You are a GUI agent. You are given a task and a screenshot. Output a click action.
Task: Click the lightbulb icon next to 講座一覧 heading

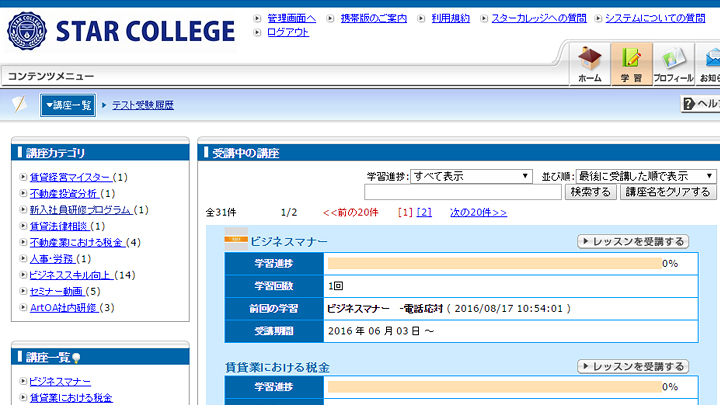(76, 357)
